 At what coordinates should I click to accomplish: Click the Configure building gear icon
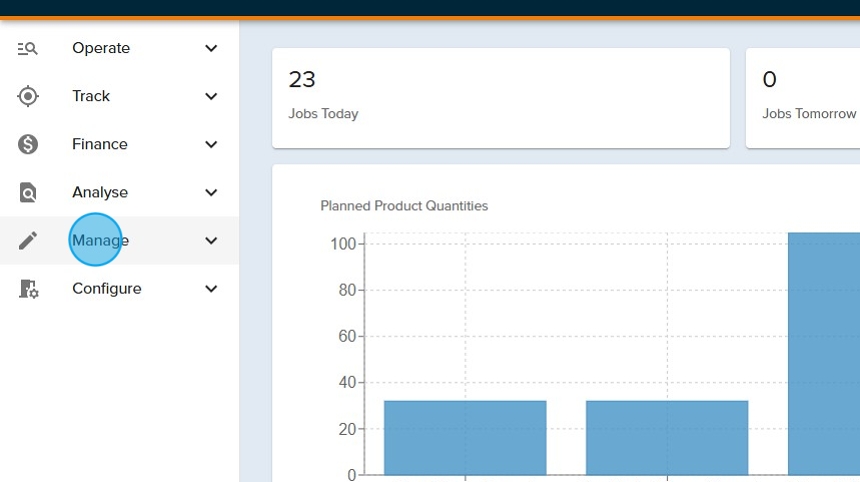pyautogui.click(x=28, y=289)
